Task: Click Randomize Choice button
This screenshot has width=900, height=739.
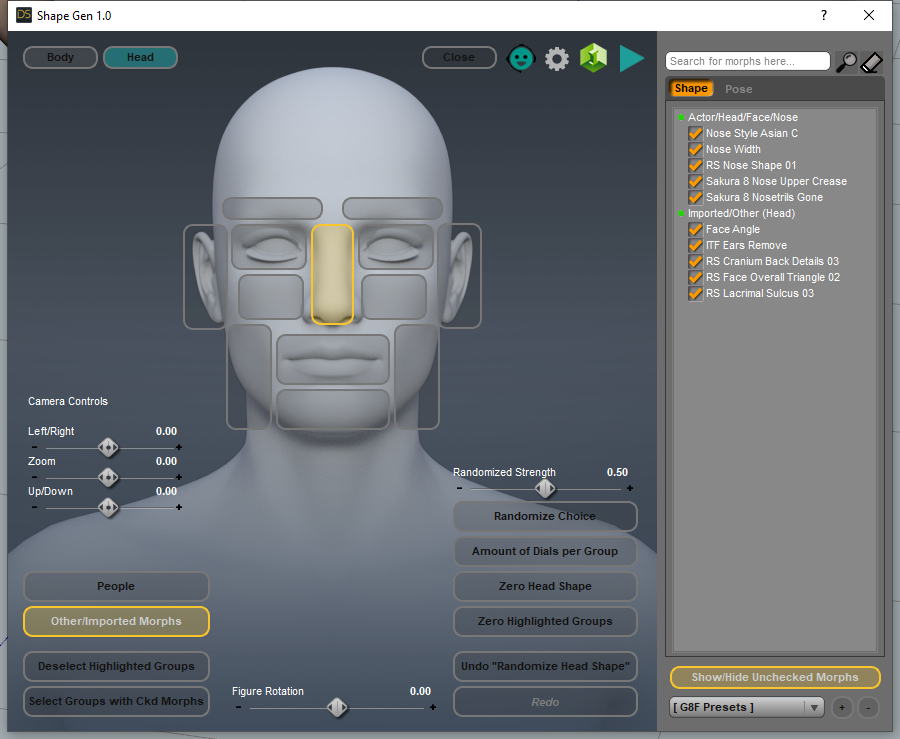Action: click(x=545, y=516)
